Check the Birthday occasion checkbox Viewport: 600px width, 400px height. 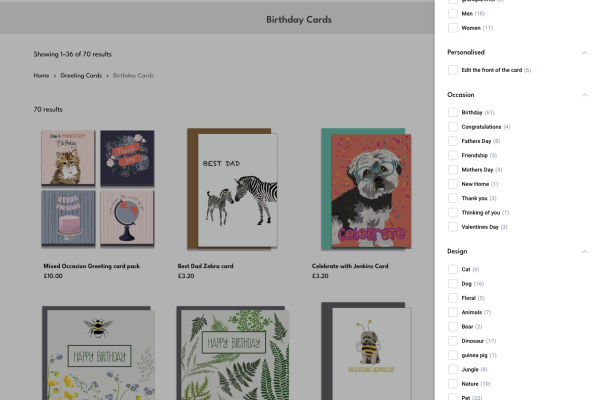point(453,113)
